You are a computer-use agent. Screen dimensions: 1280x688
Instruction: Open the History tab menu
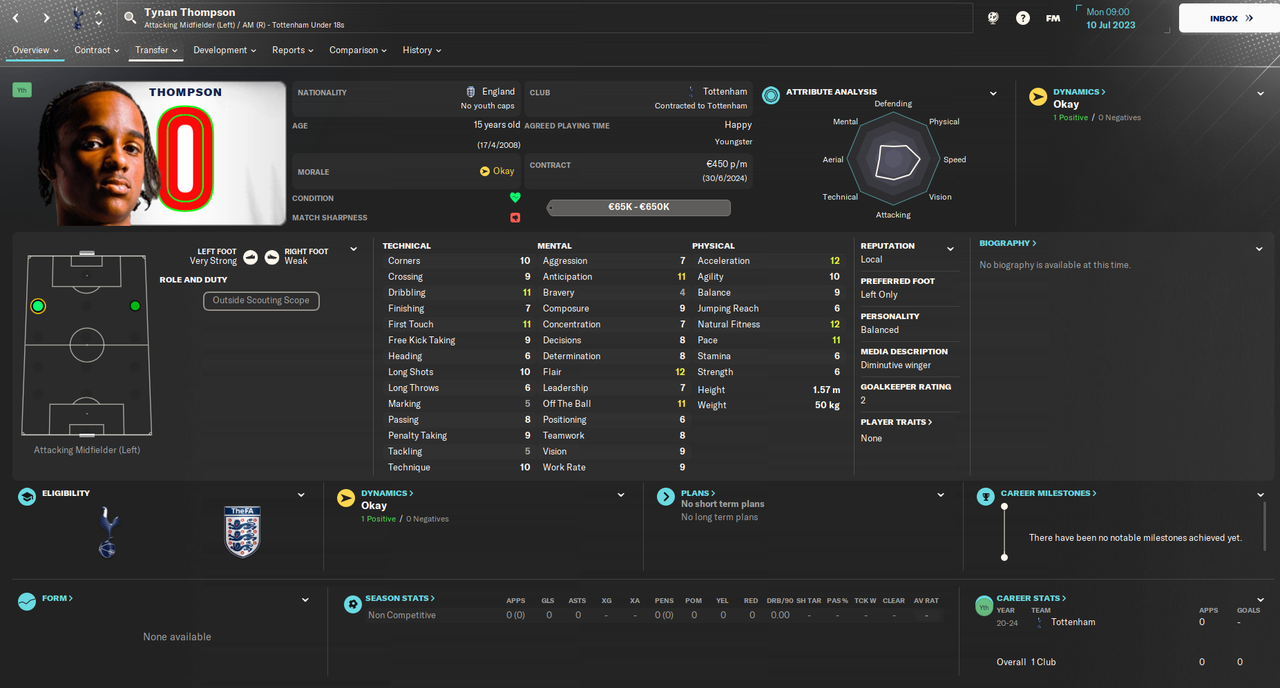(x=422, y=50)
